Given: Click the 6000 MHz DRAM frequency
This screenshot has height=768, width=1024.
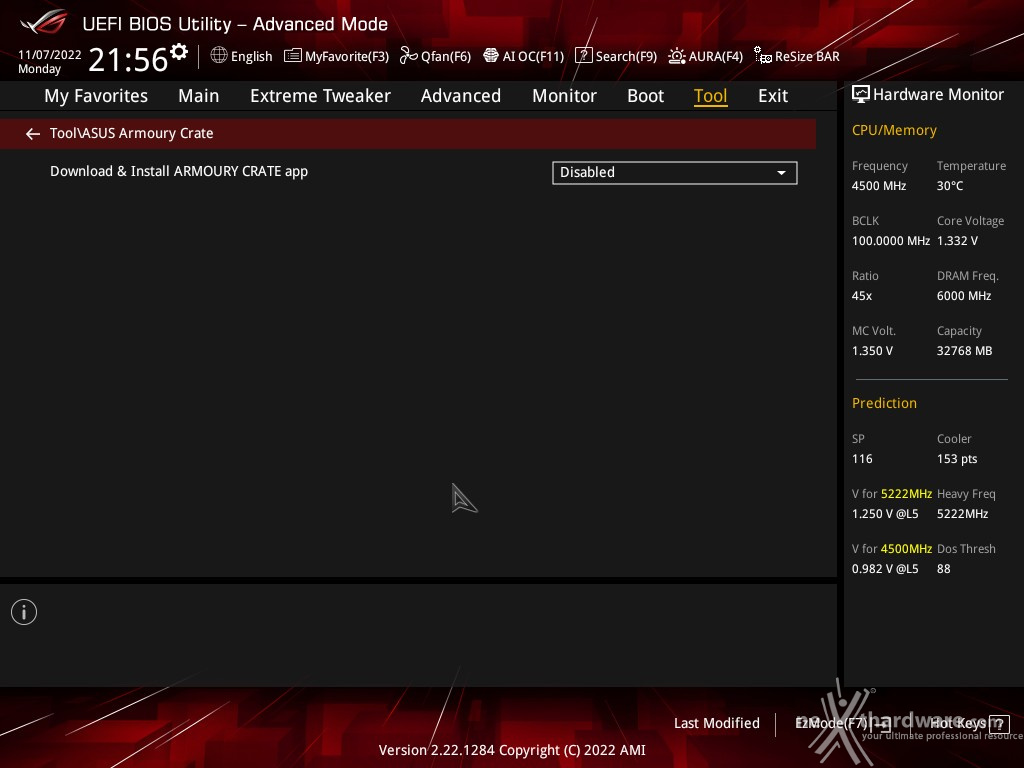Looking at the screenshot, I should point(964,296).
